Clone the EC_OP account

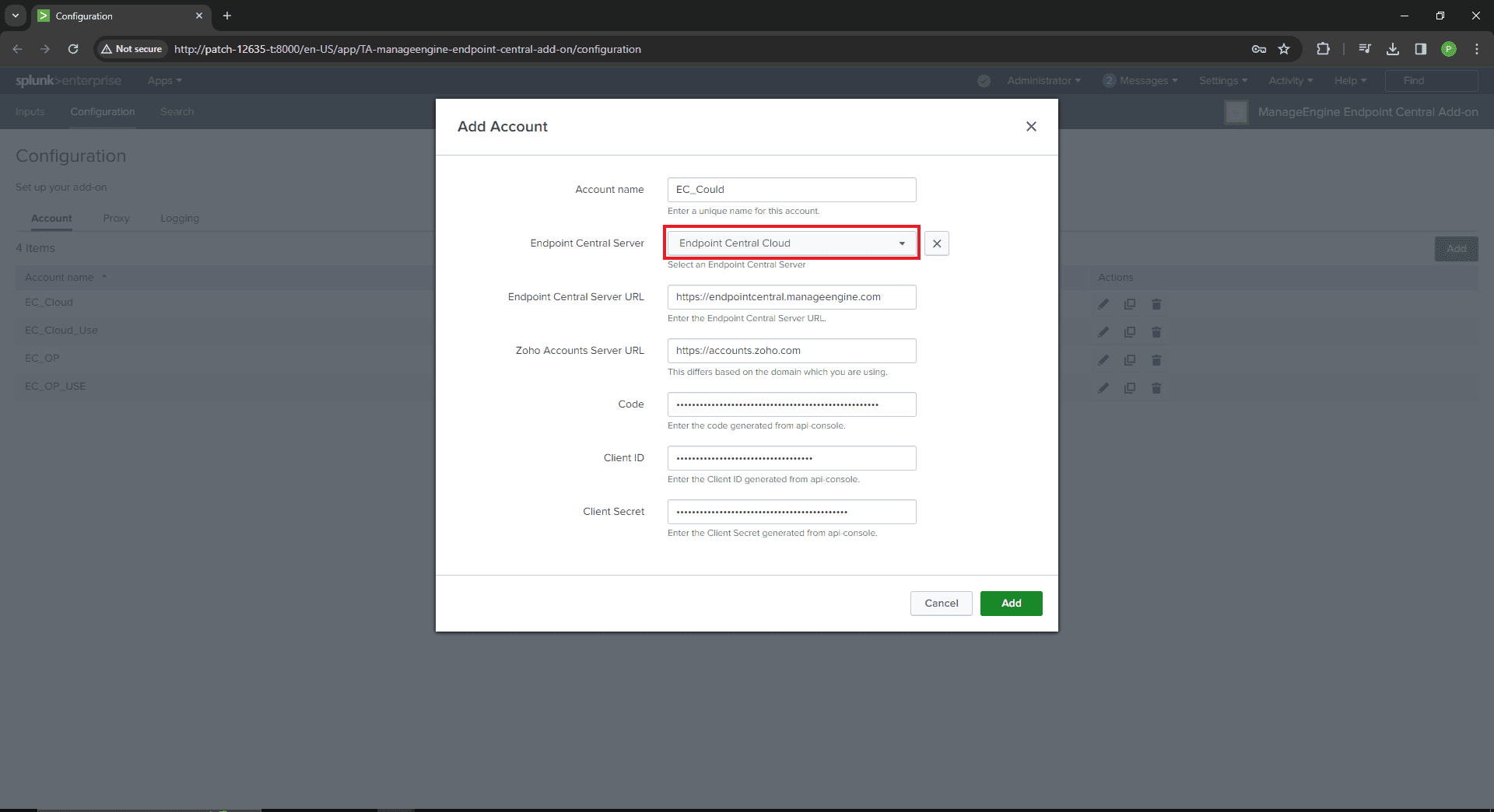(x=1130, y=360)
